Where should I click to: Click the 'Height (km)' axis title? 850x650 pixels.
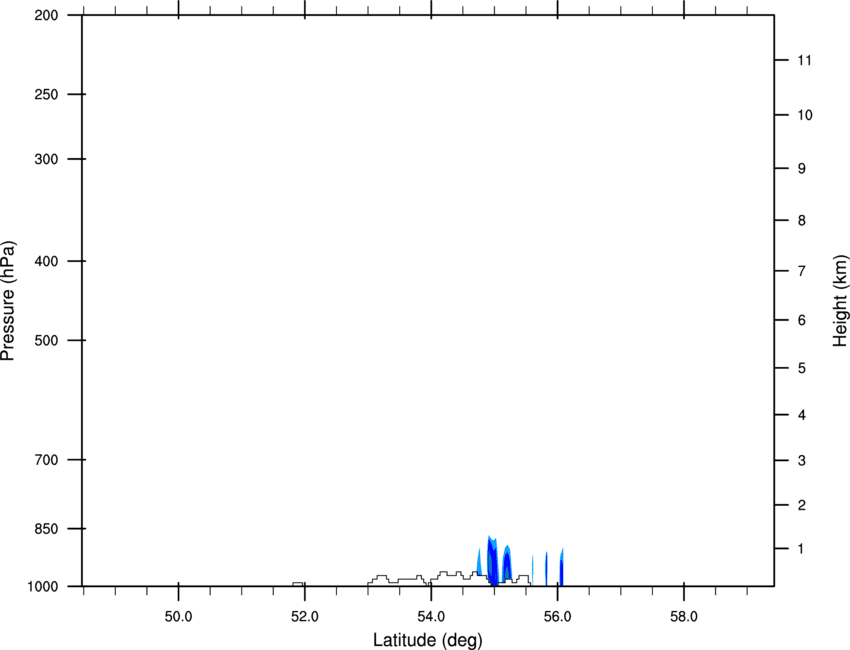(840, 301)
